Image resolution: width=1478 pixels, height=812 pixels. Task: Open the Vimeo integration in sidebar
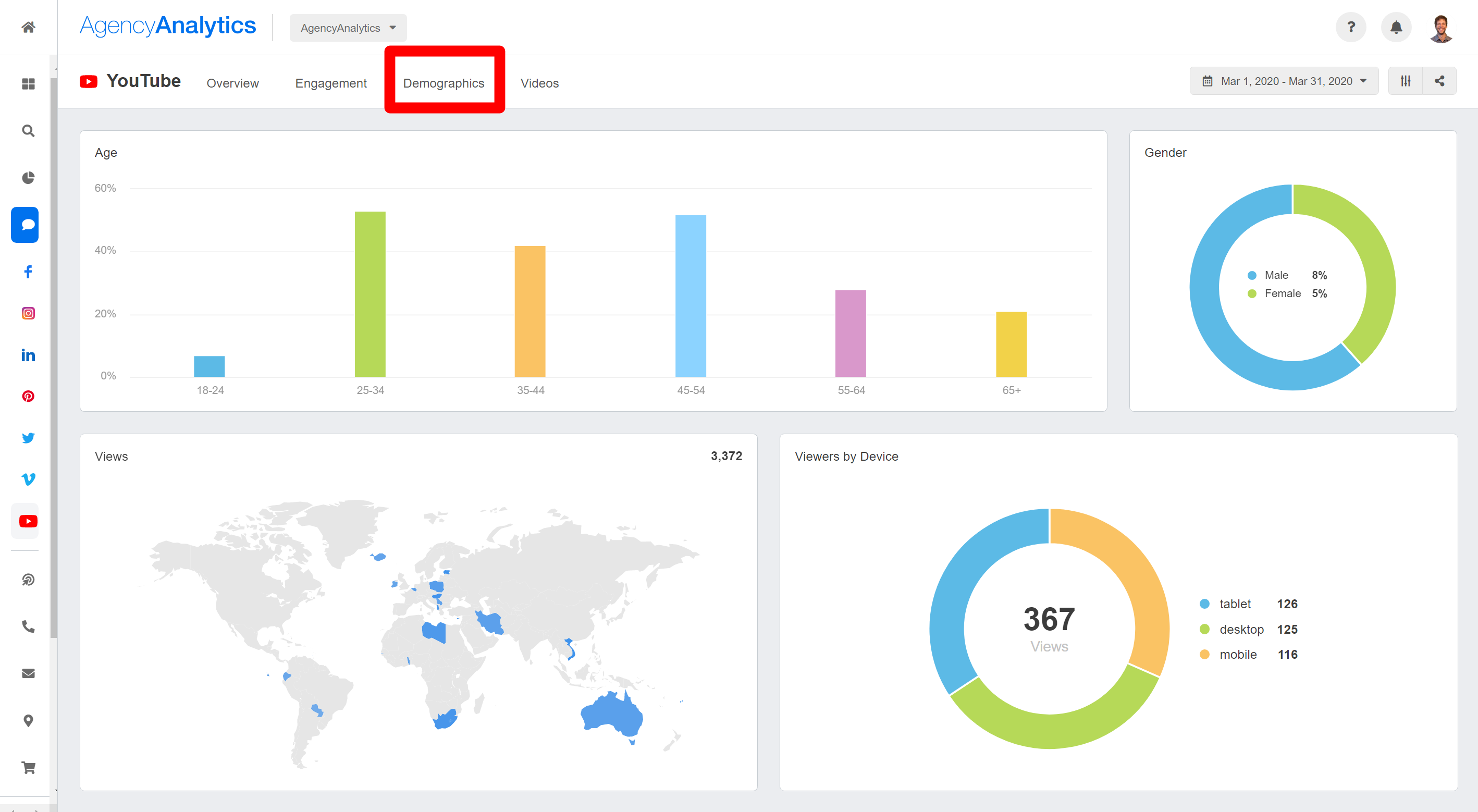pyautogui.click(x=28, y=479)
